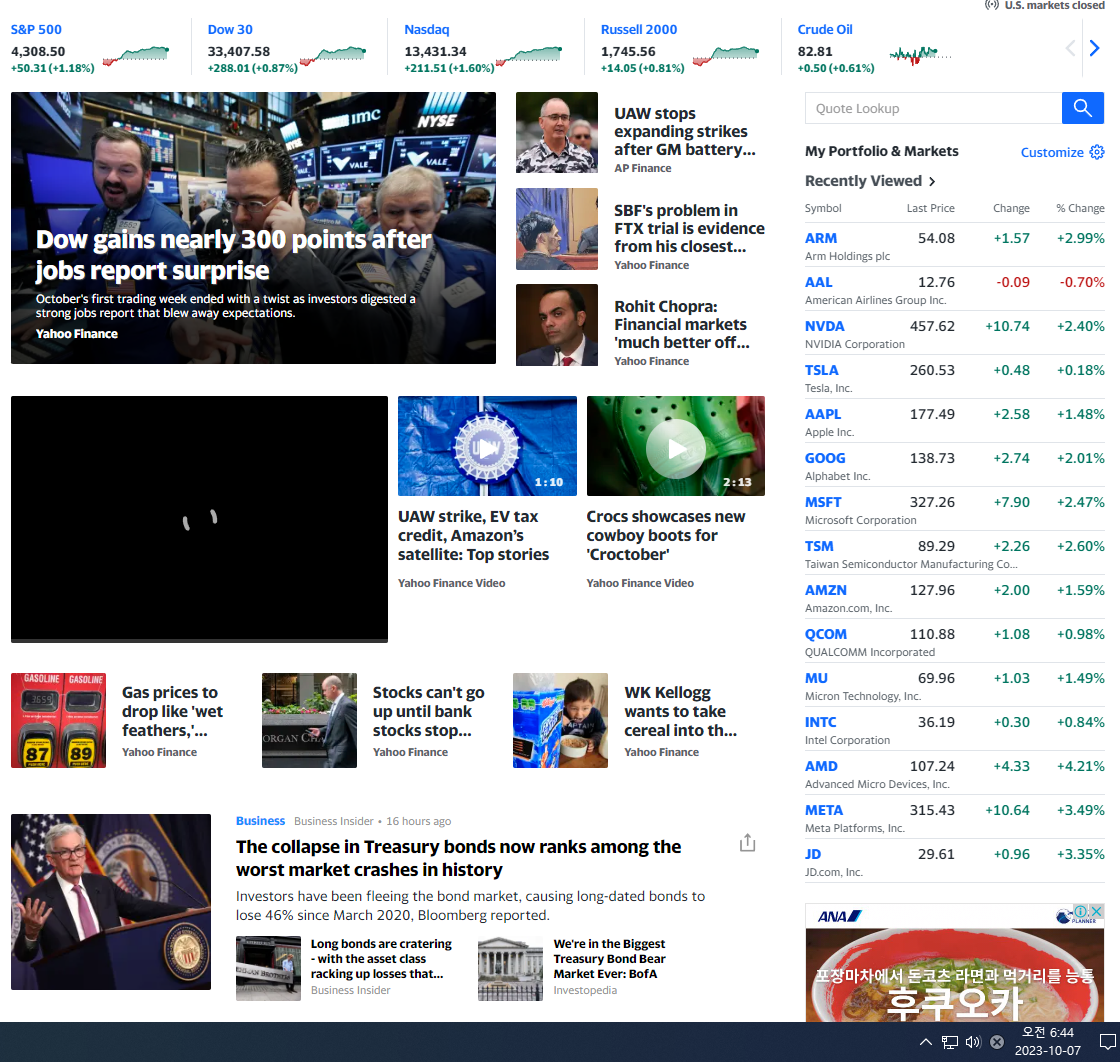Open the Customize gear icon

pyautogui.click(x=1096, y=152)
